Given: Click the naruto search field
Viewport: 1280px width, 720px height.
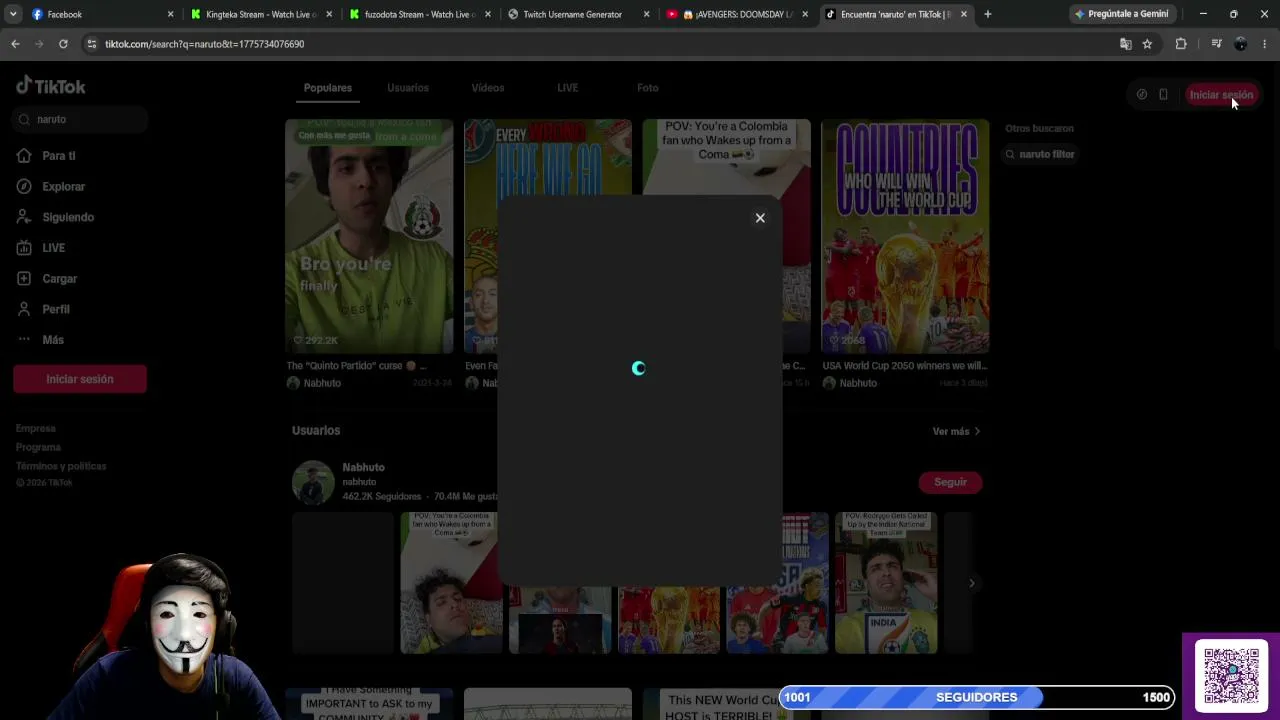Looking at the screenshot, I should [x=80, y=119].
